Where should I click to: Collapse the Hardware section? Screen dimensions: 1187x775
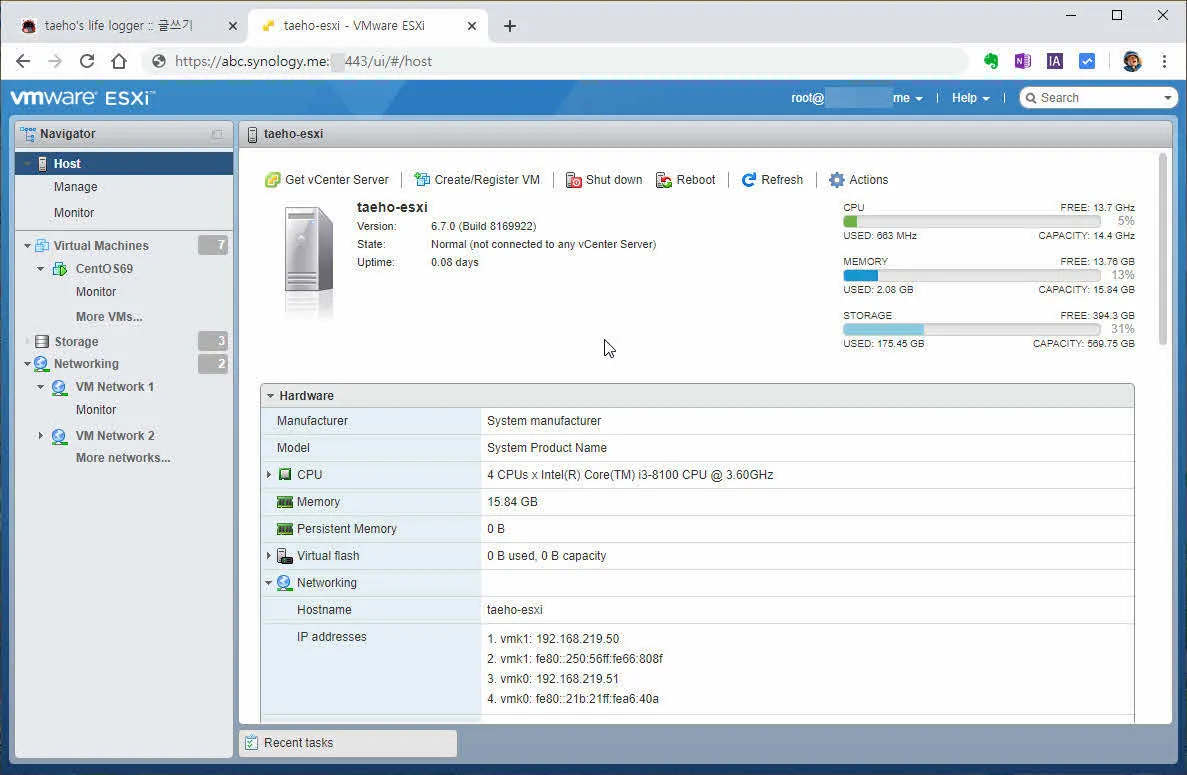pos(270,396)
